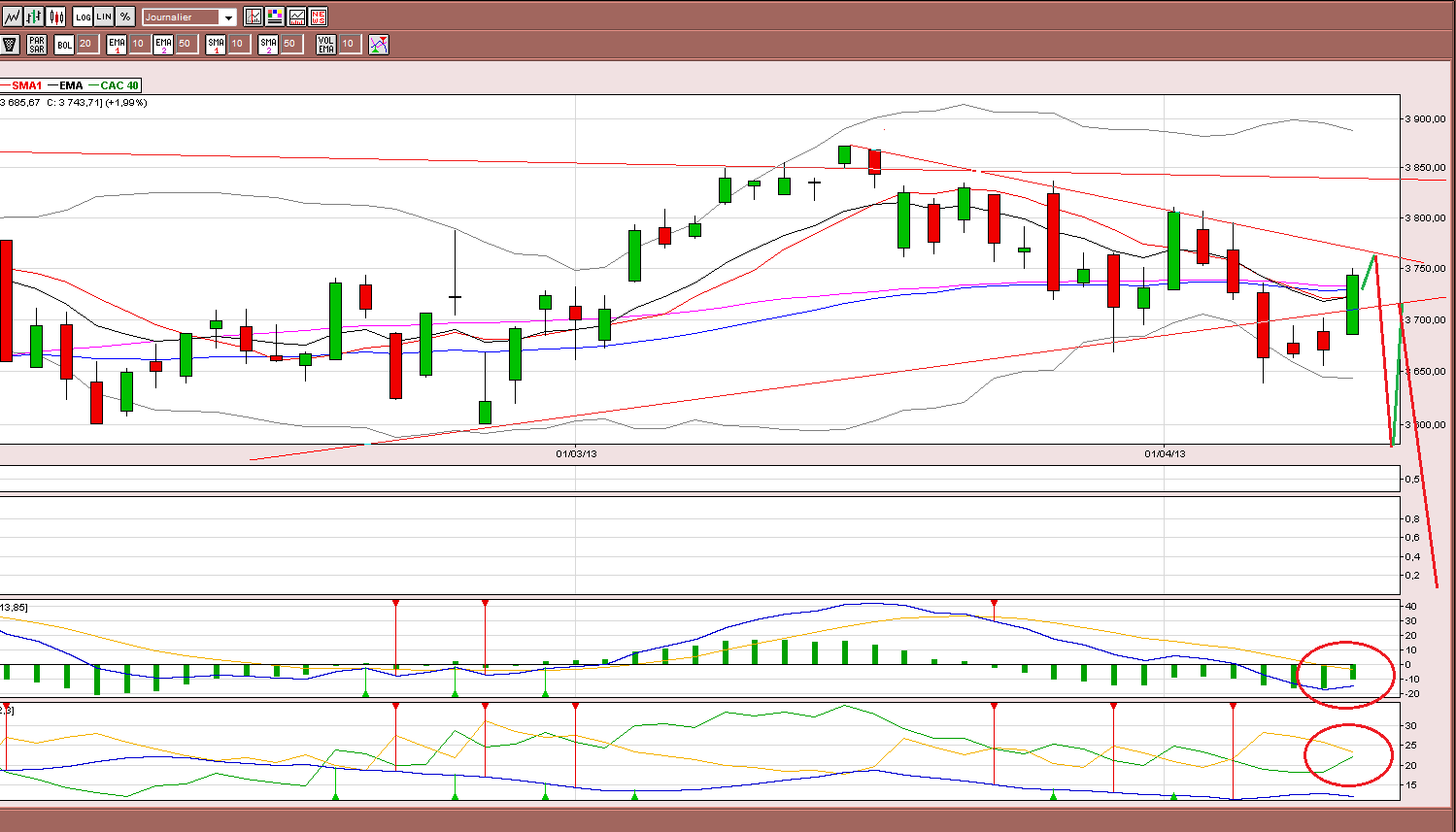This screenshot has width=1456, height=832.
Task: Click the 01/03/13 date label
Action: pos(576,453)
